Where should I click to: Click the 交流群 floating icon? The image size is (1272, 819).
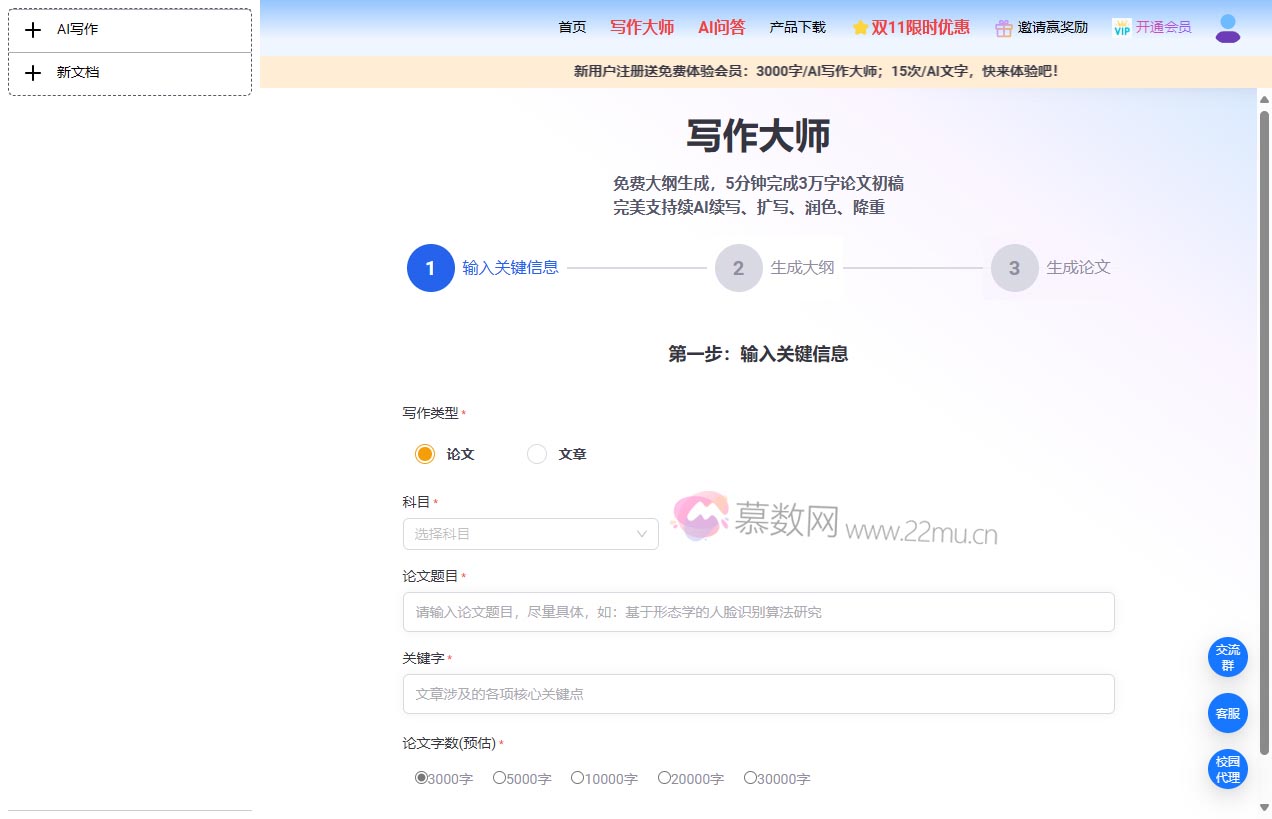coord(1227,657)
